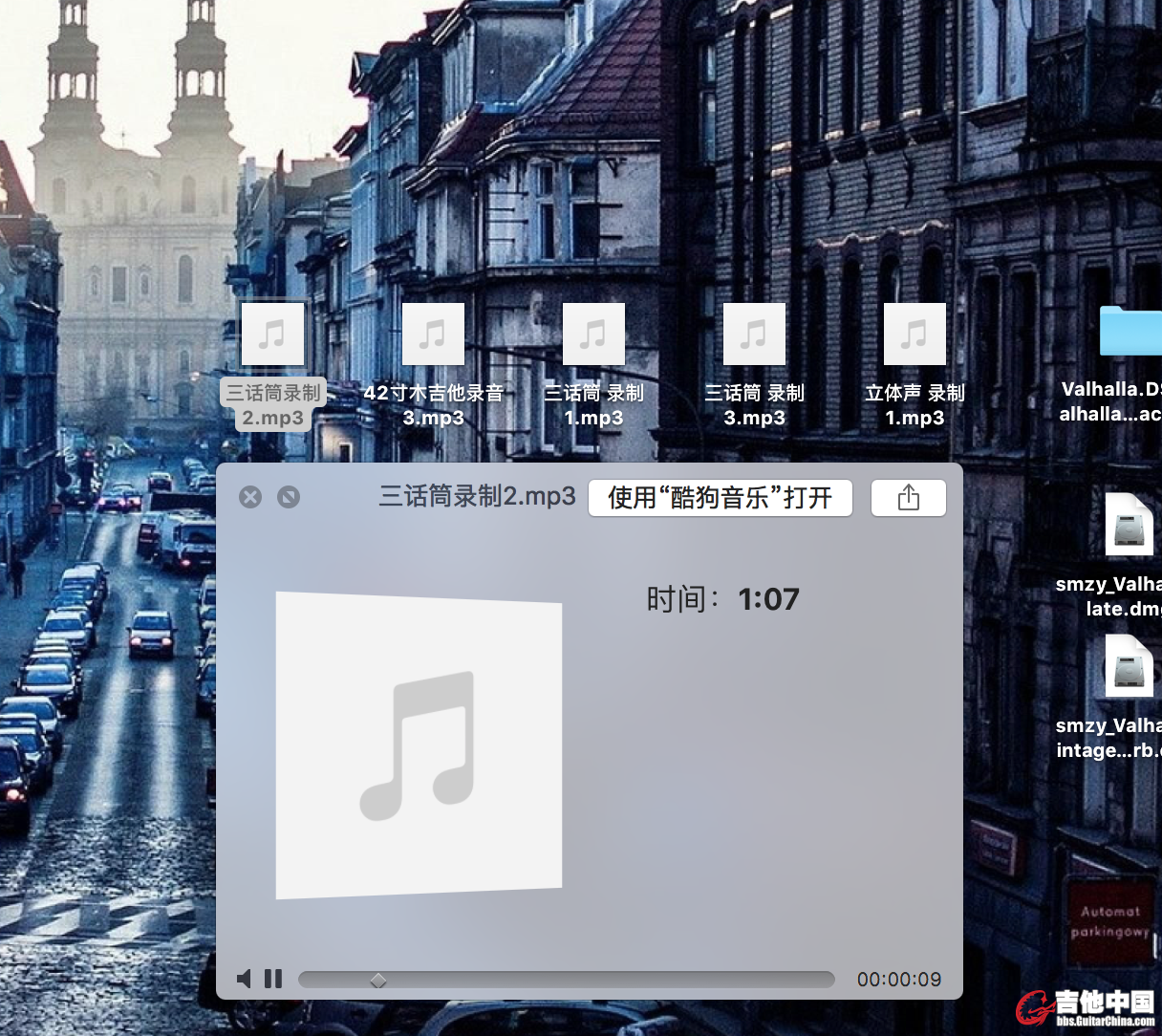Select the 三话筒 录制1.mp3 file icon
This screenshot has width=1162, height=1036.
click(x=594, y=335)
